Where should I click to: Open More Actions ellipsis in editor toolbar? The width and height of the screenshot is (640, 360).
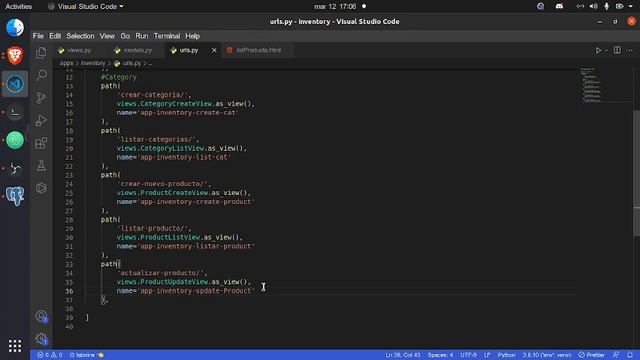pos(629,50)
